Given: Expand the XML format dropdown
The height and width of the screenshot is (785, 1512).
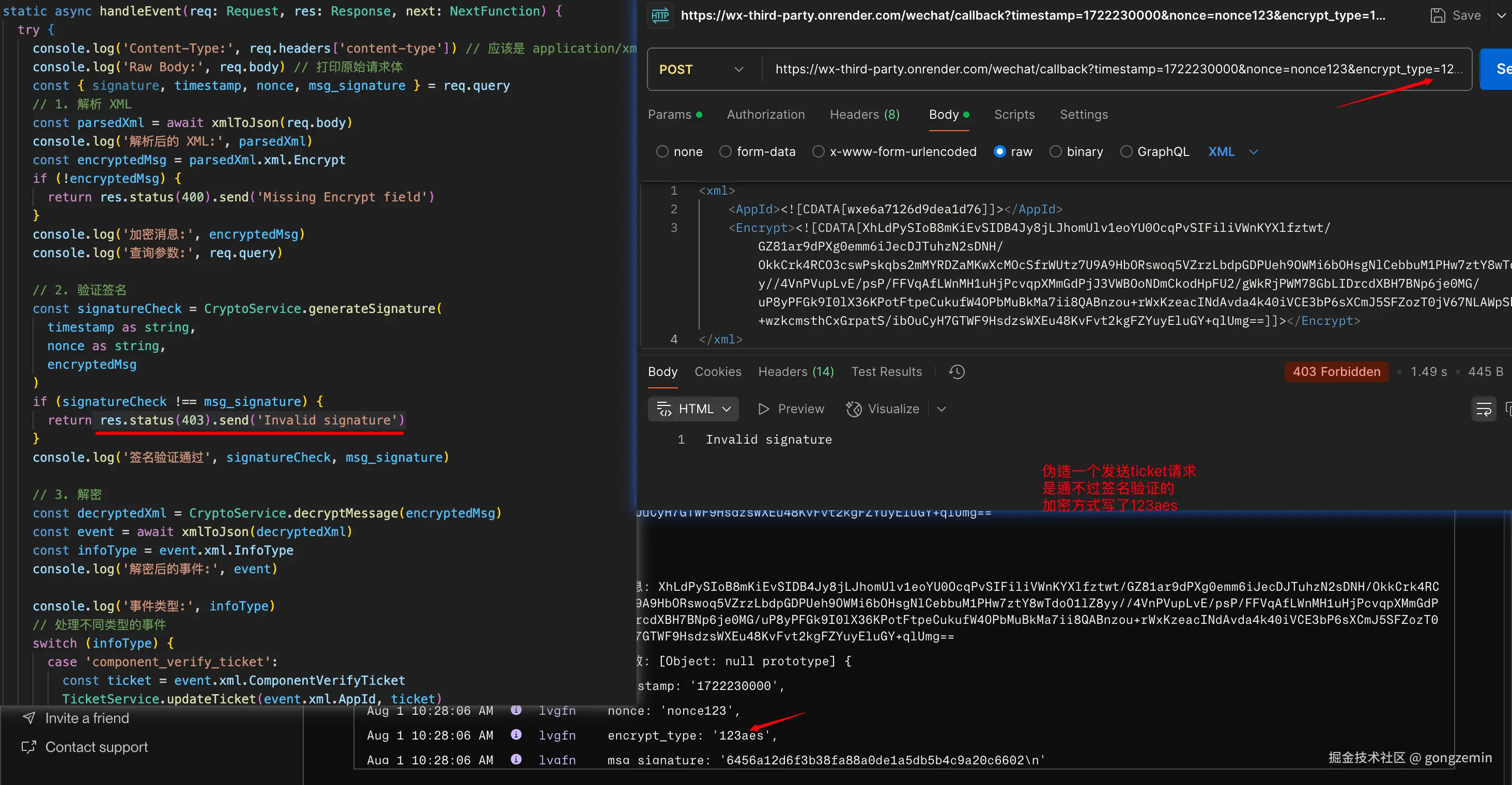Looking at the screenshot, I should [x=1253, y=151].
